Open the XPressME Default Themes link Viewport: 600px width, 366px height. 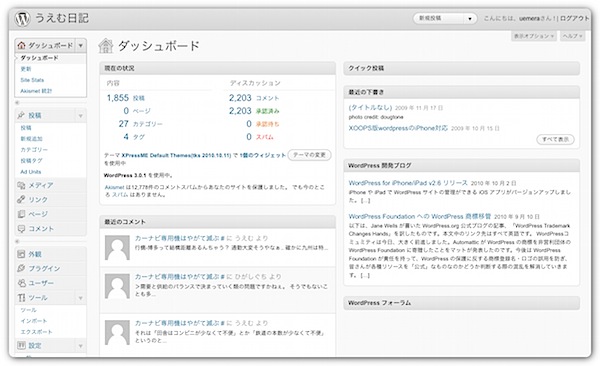[x=176, y=155]
